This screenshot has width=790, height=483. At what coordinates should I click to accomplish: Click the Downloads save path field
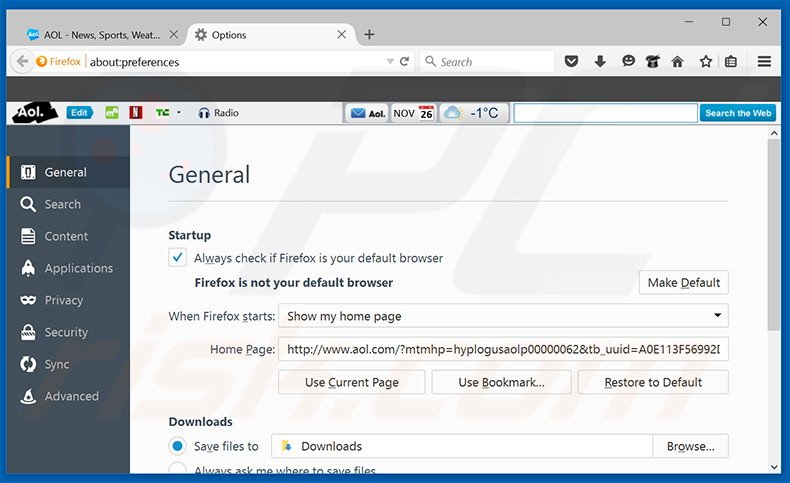click(462, 446)
